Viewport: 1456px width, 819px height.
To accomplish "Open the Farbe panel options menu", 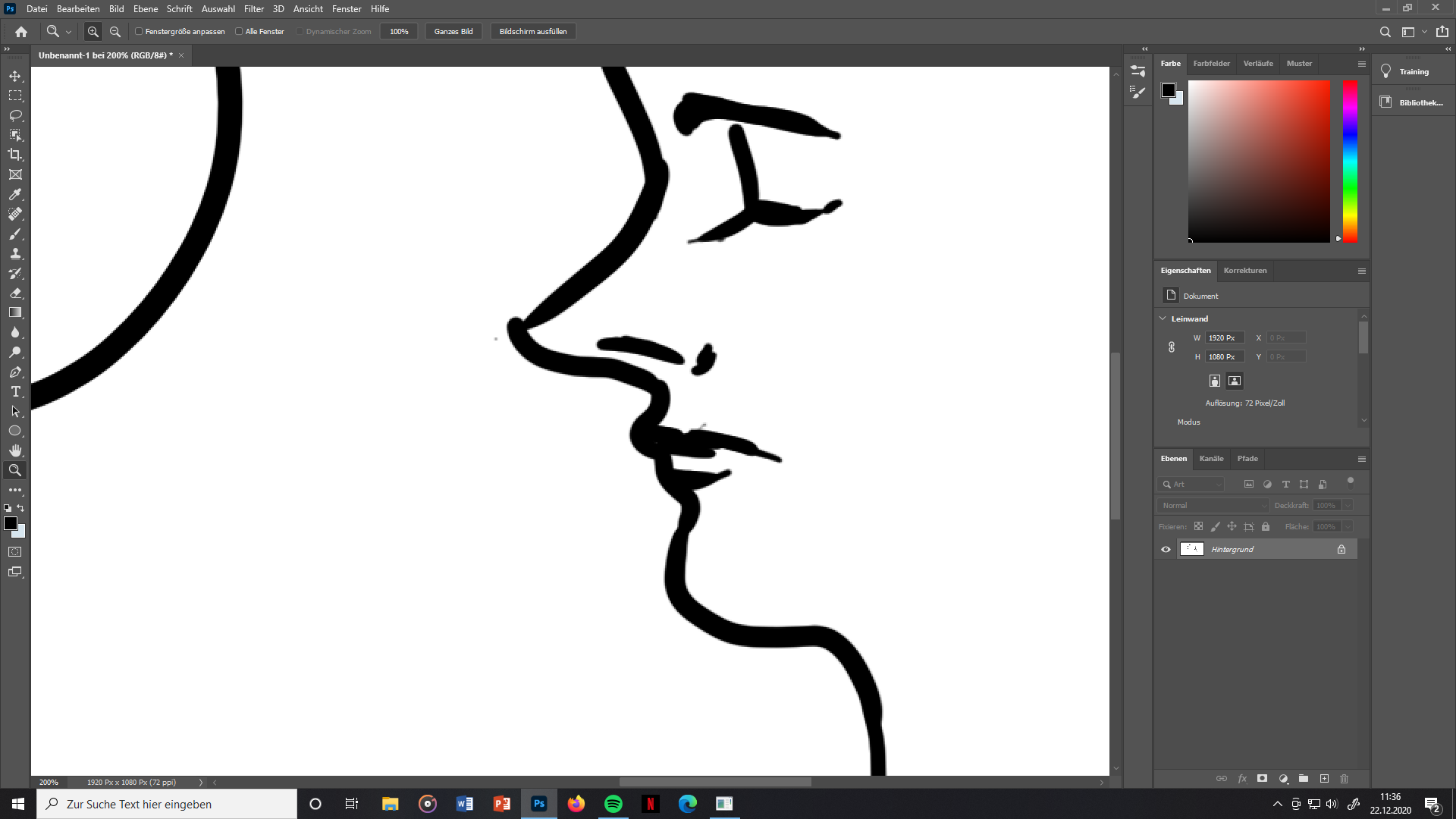I will [1361, 64].
